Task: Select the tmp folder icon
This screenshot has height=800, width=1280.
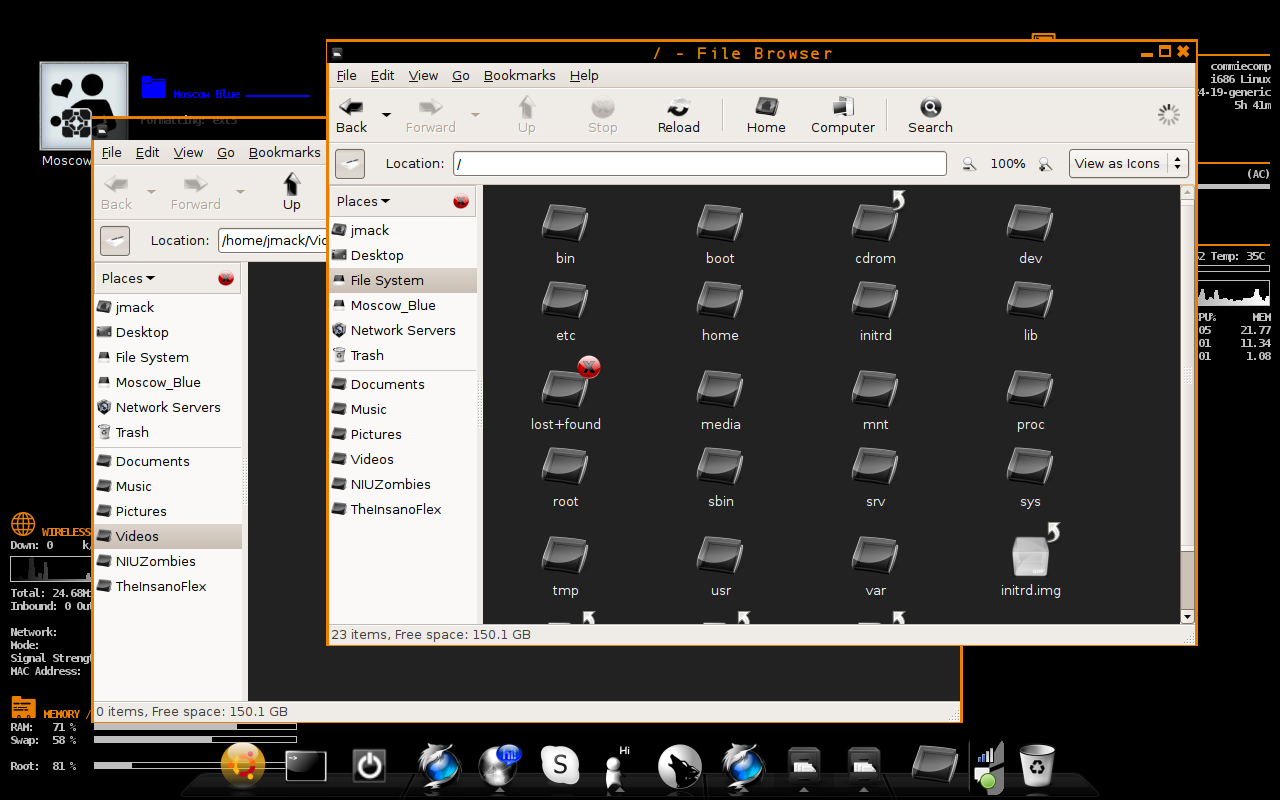Action: [x=565, y=555]
